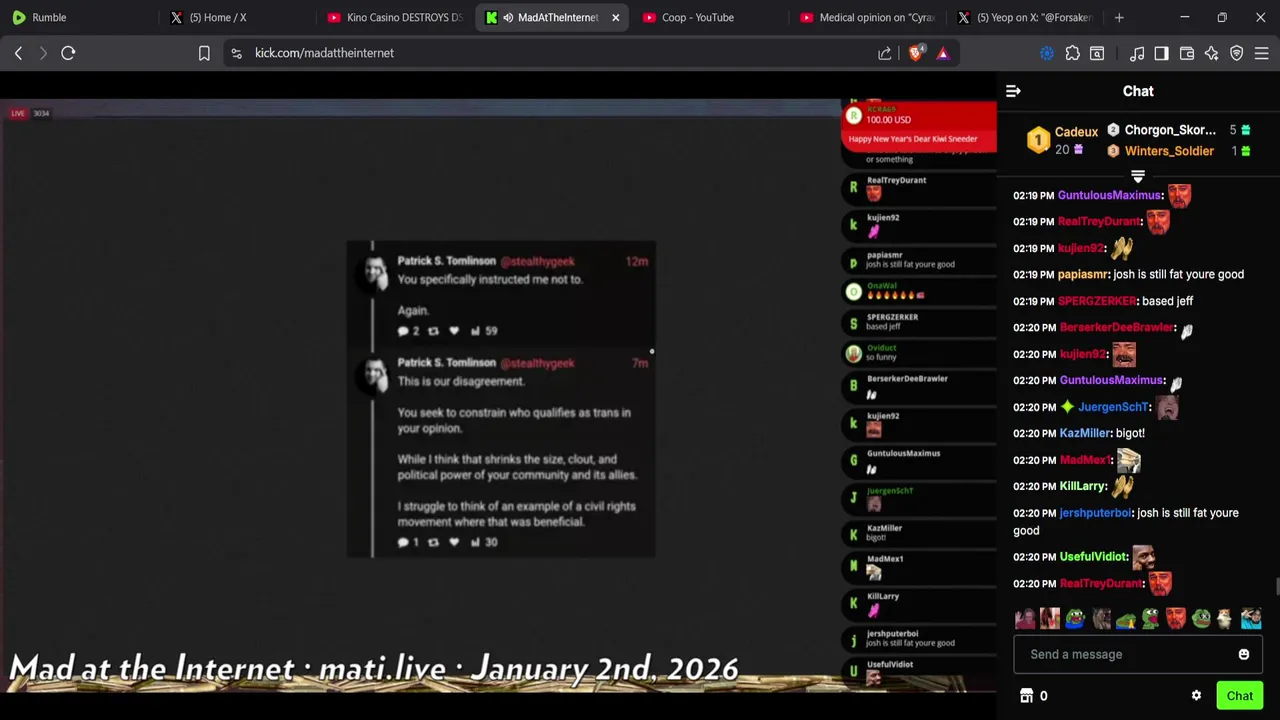Open Leo AI sparkle icon
This screenshot has width=1280, height=720.
click(1211, 53)
